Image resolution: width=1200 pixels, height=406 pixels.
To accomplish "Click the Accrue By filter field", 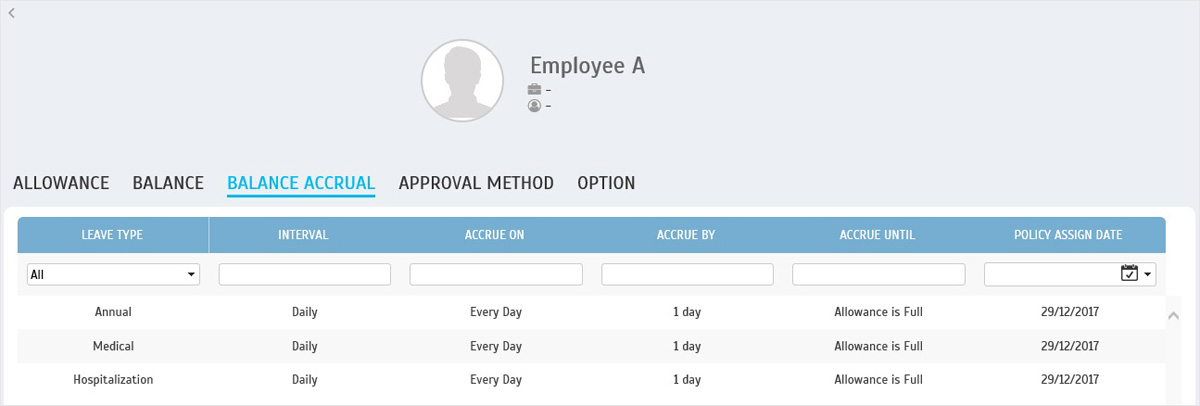I will (687, 274).
